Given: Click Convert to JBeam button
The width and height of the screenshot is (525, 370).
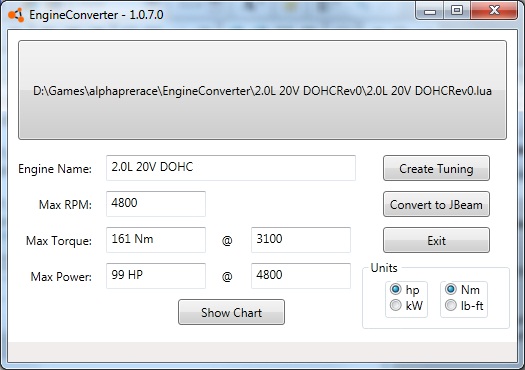Looking at the screenshot, I should coord(436,204).
